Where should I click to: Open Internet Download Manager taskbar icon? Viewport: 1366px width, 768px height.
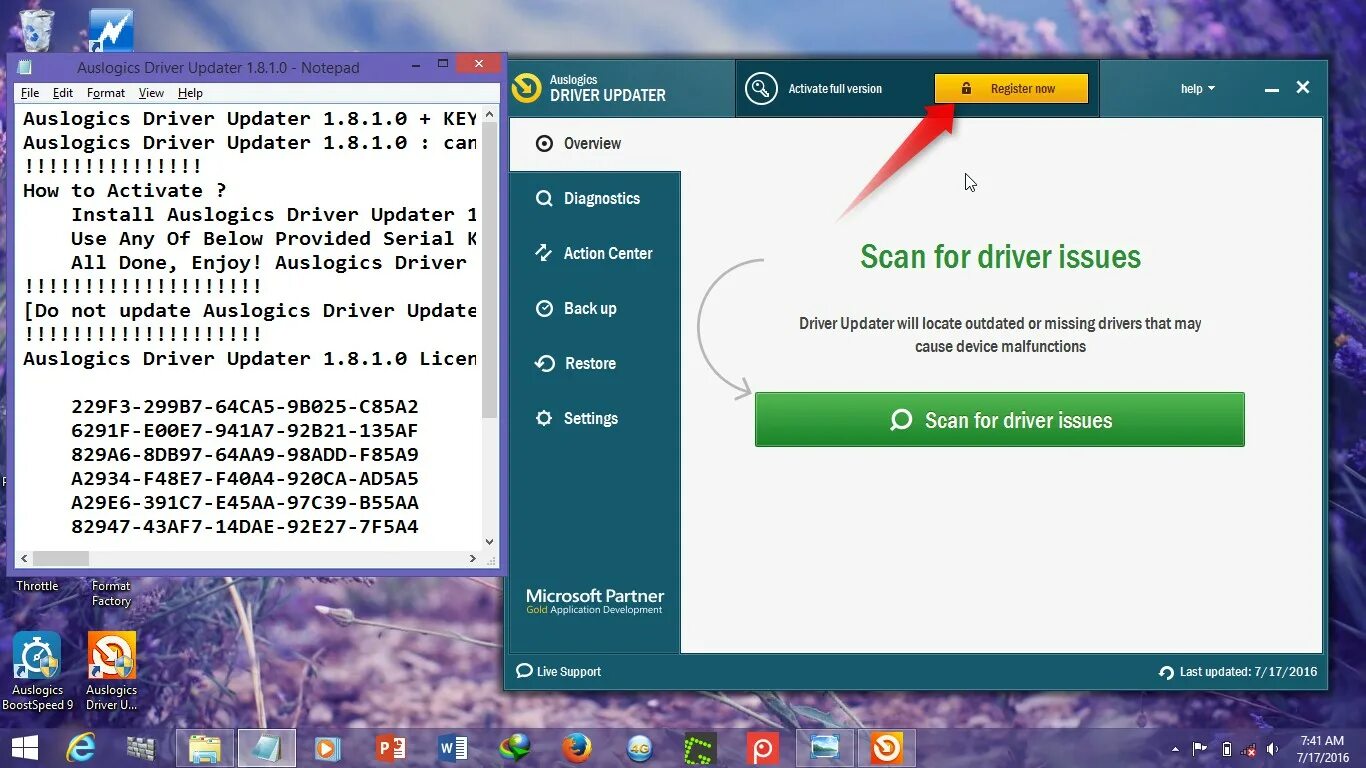(516, 748)
